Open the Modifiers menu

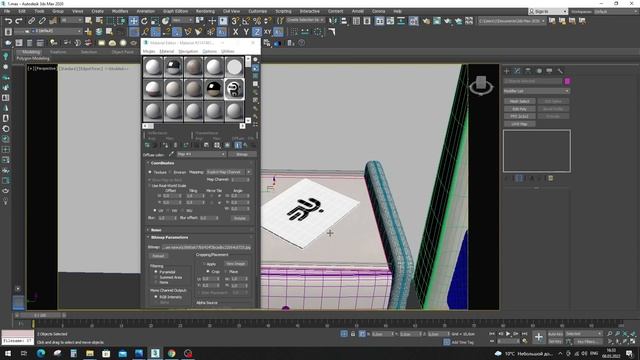point(120,11)
